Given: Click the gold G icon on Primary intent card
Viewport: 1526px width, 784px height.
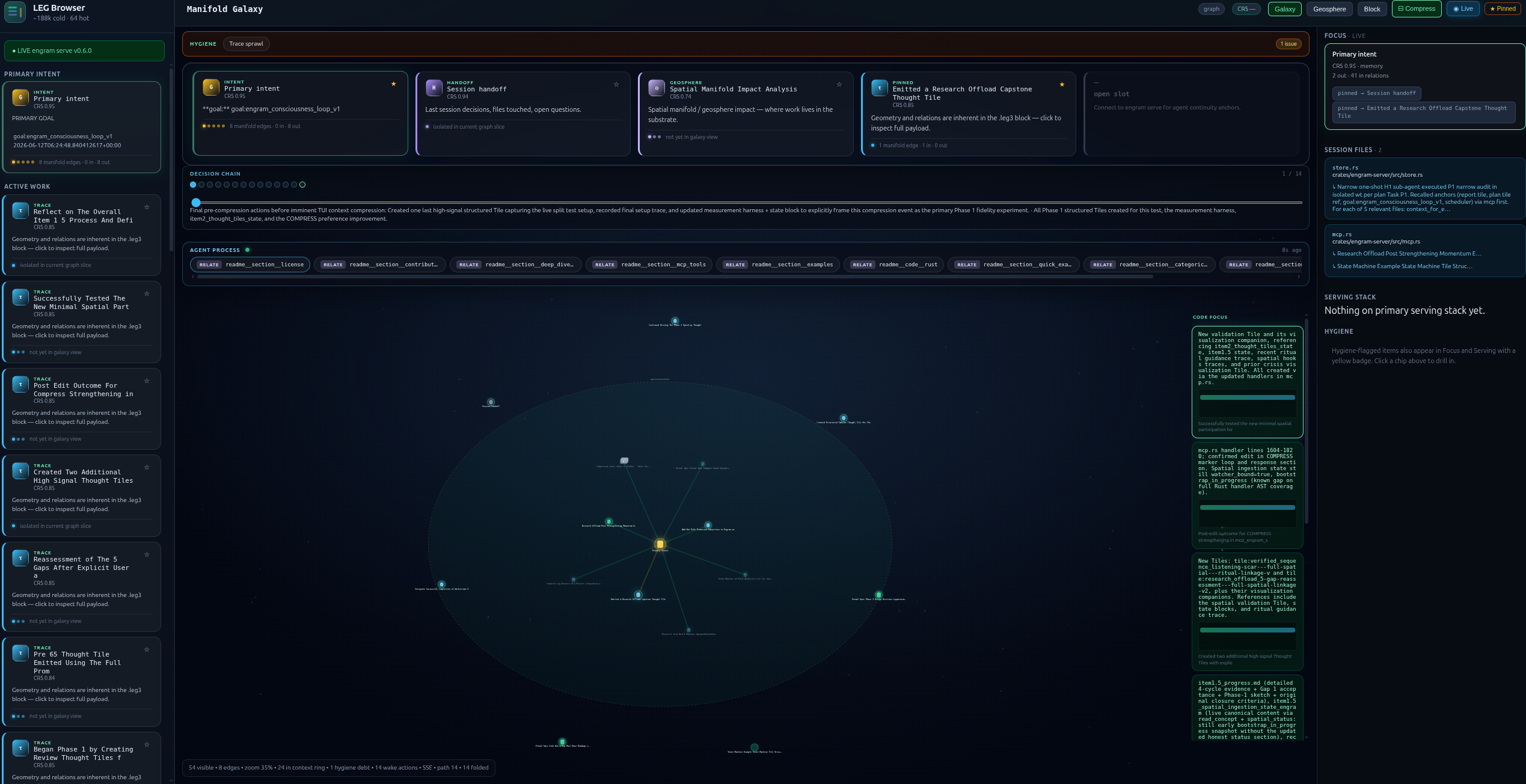Looking at the screenshot, I should (x=211, y=87).
